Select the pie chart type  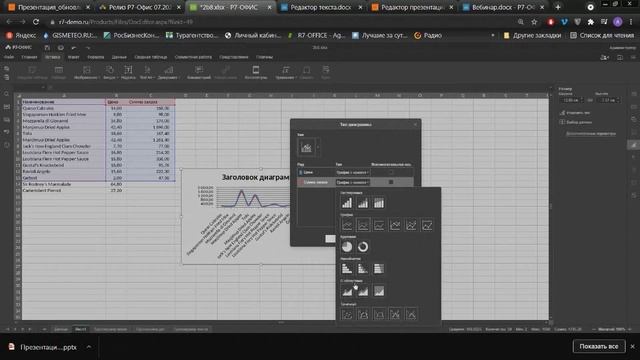[x=347, y=247]
